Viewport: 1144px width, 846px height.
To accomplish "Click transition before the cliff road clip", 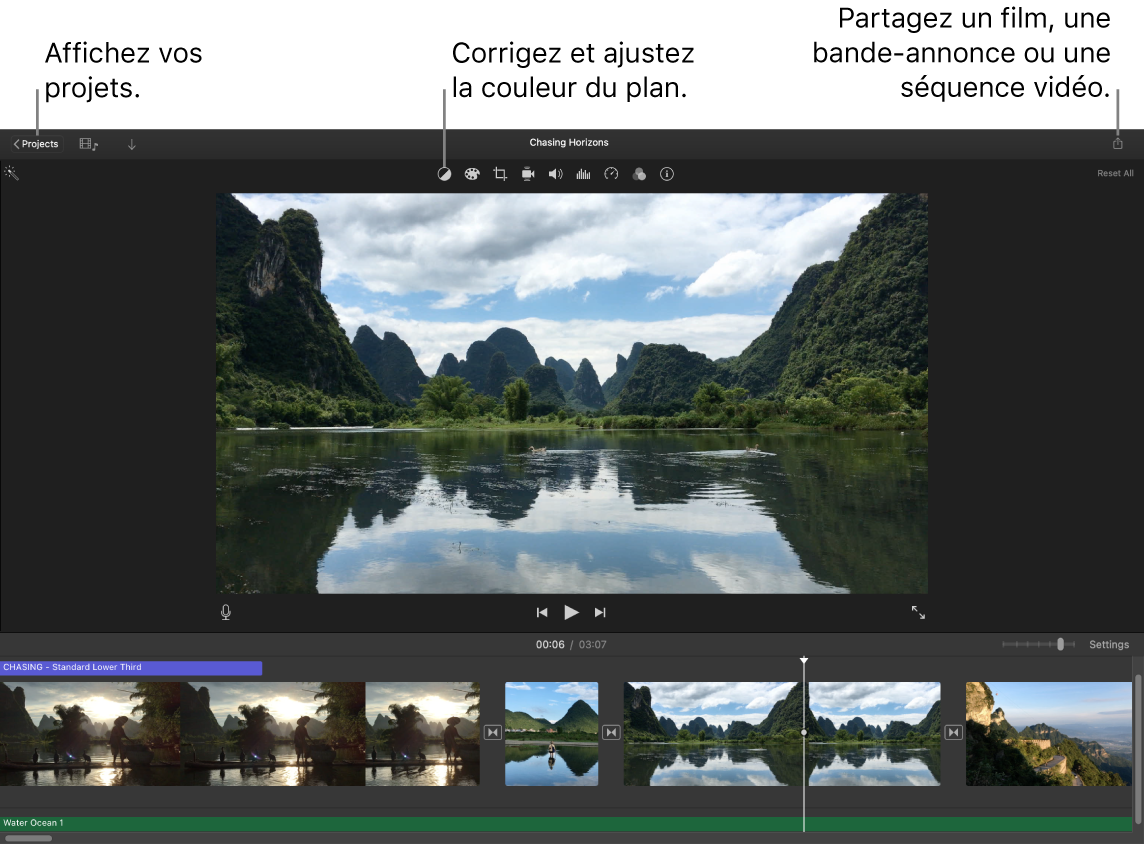I will point(953,732).
